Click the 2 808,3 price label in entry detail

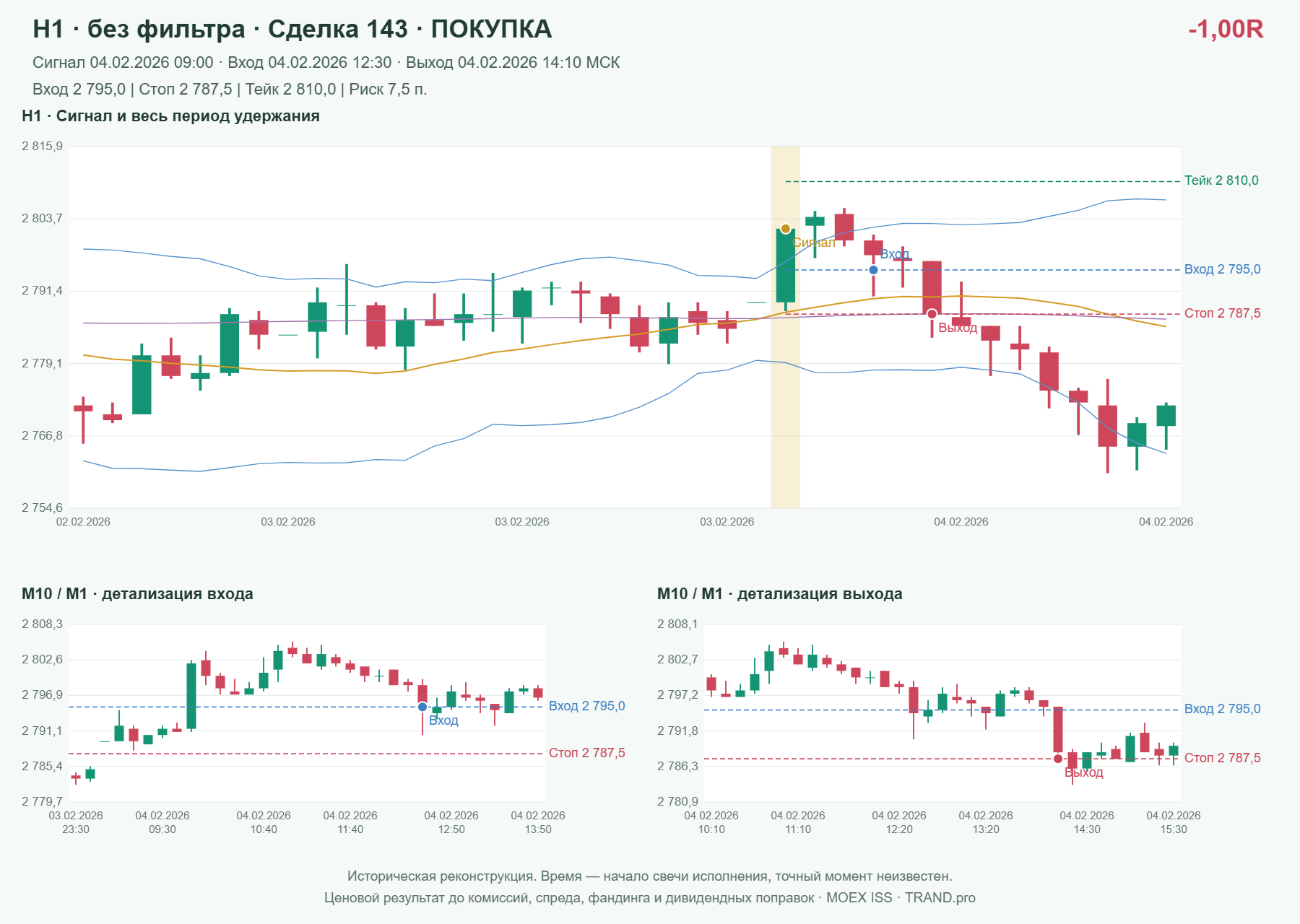[x=42, y=624]
